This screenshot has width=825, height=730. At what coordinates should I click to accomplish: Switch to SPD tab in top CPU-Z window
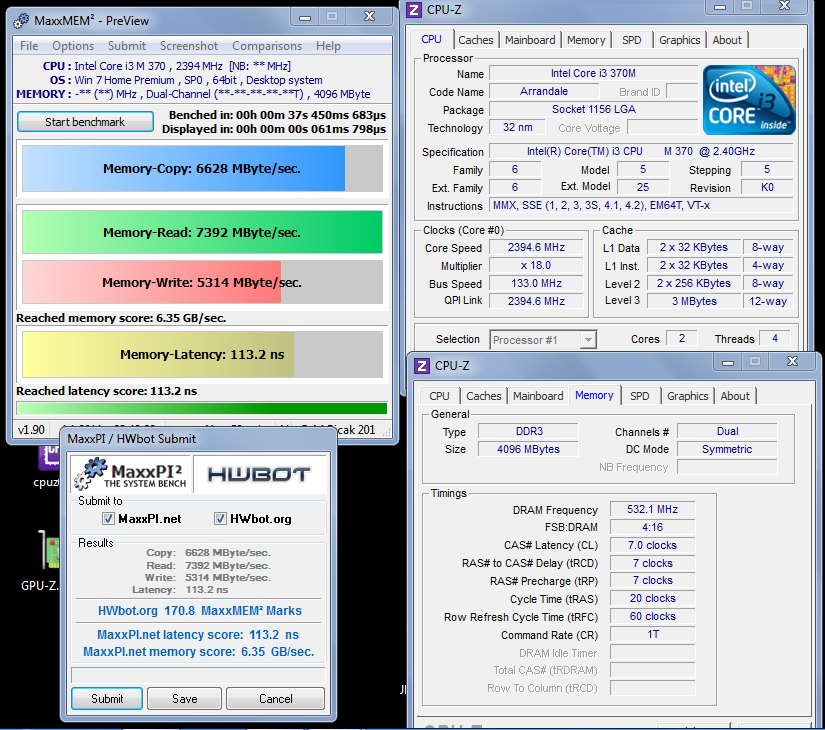[631, 40]
